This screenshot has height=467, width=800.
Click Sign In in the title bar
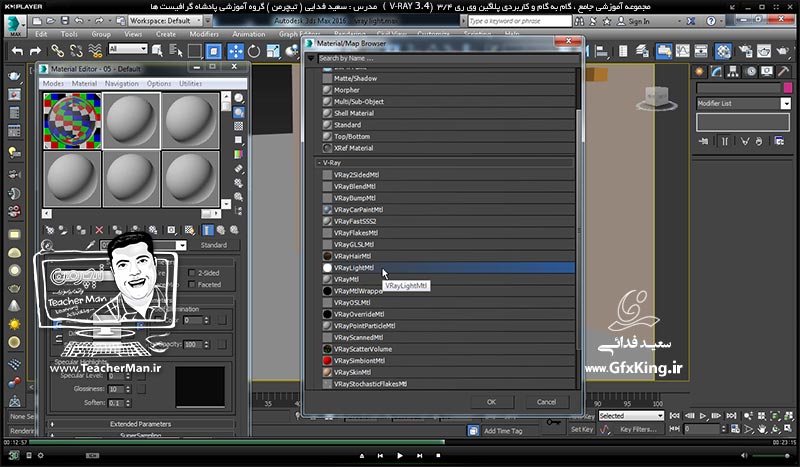[639, 21]
